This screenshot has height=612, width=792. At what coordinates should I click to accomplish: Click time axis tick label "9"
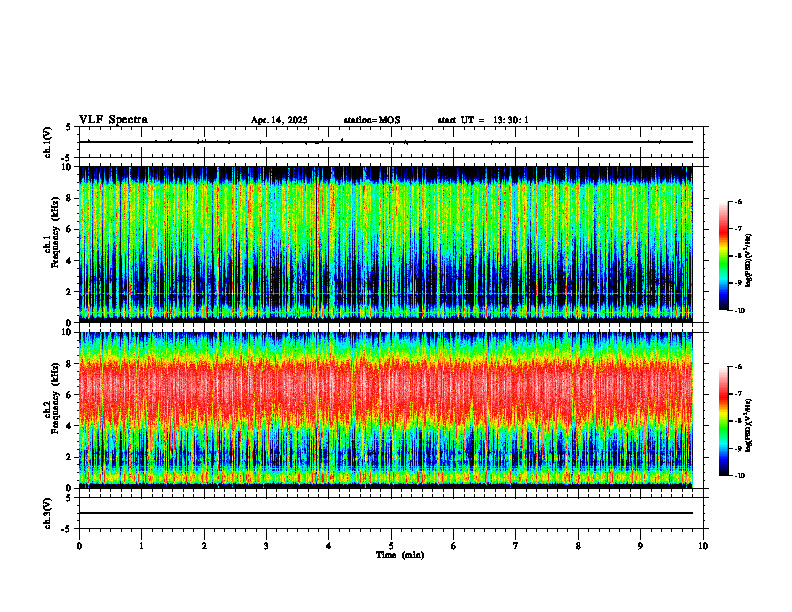[640, 546]
